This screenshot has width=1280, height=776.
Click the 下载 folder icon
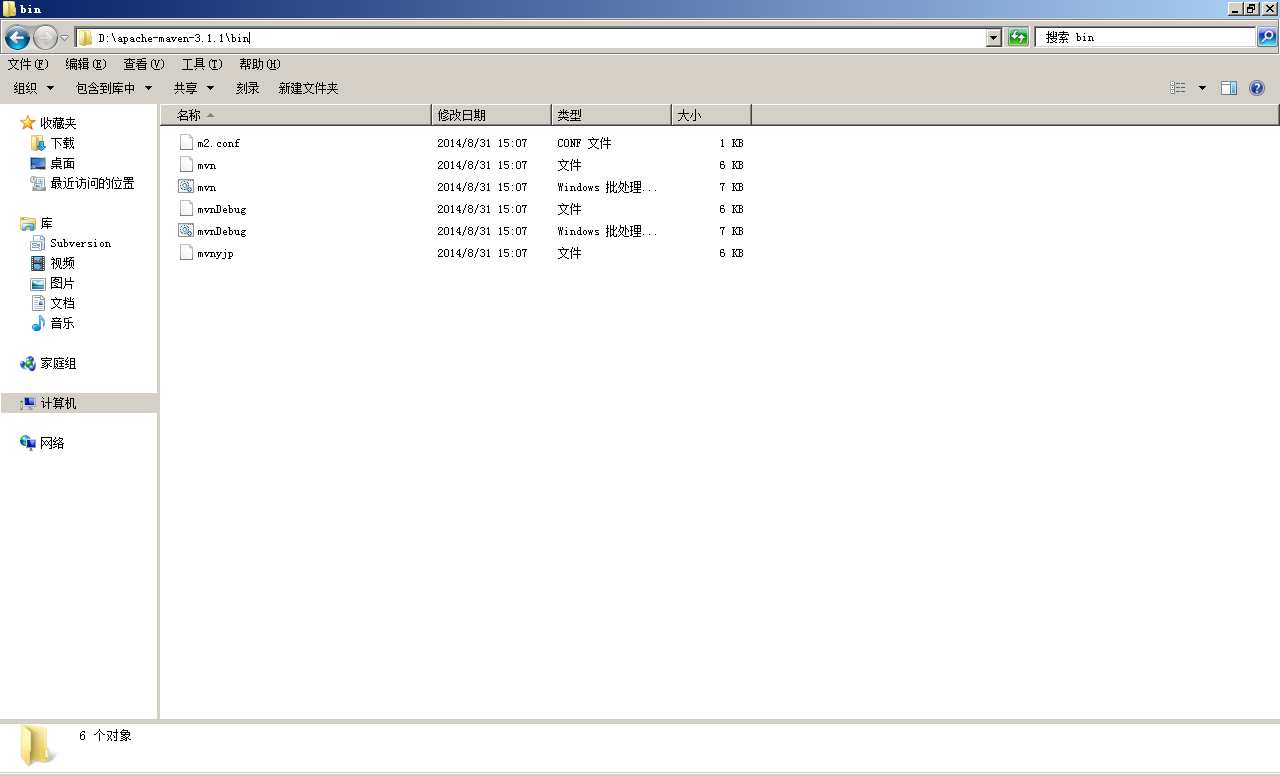(38, 143)
